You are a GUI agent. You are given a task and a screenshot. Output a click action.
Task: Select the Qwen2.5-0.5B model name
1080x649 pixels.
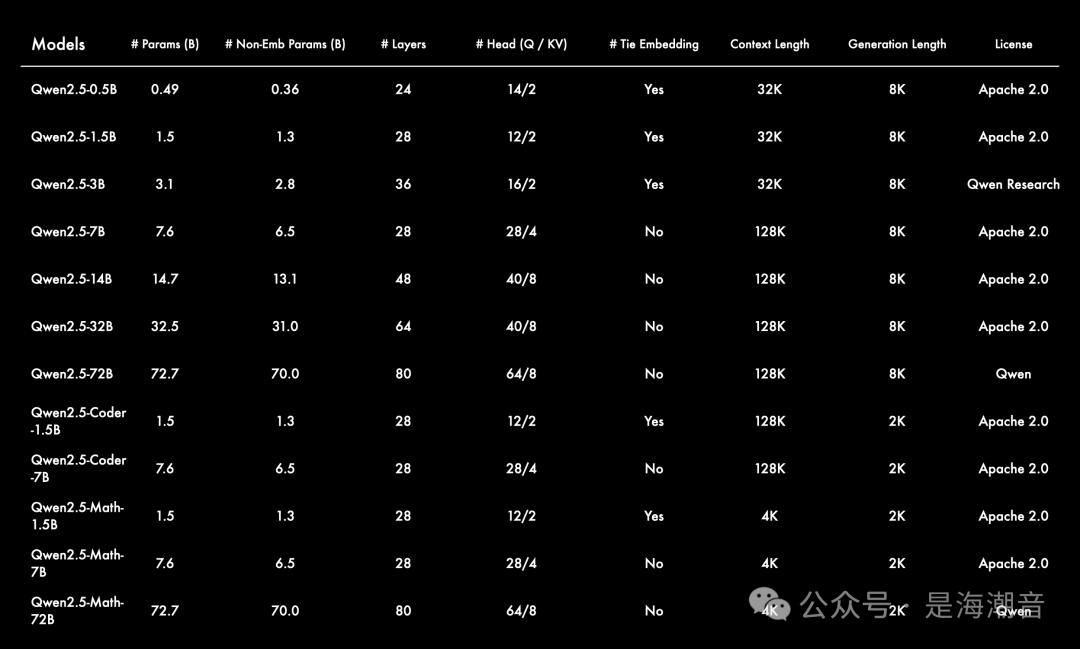pos(74,89)
